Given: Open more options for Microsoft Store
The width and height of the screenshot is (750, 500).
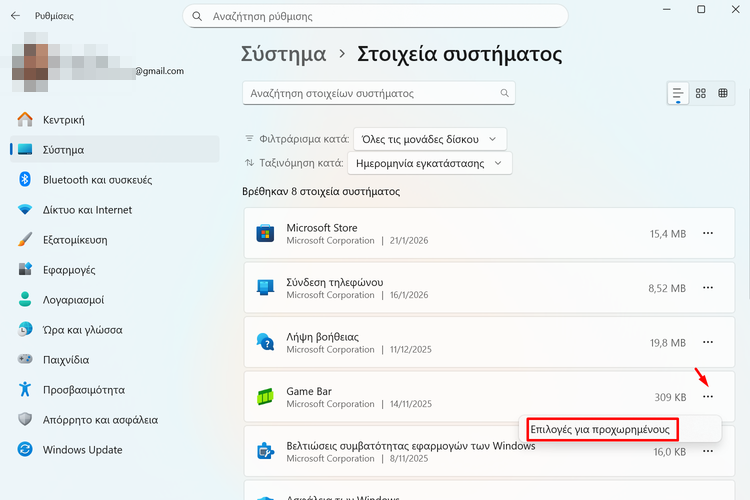Looking at the screenshot, I should 708,233.
